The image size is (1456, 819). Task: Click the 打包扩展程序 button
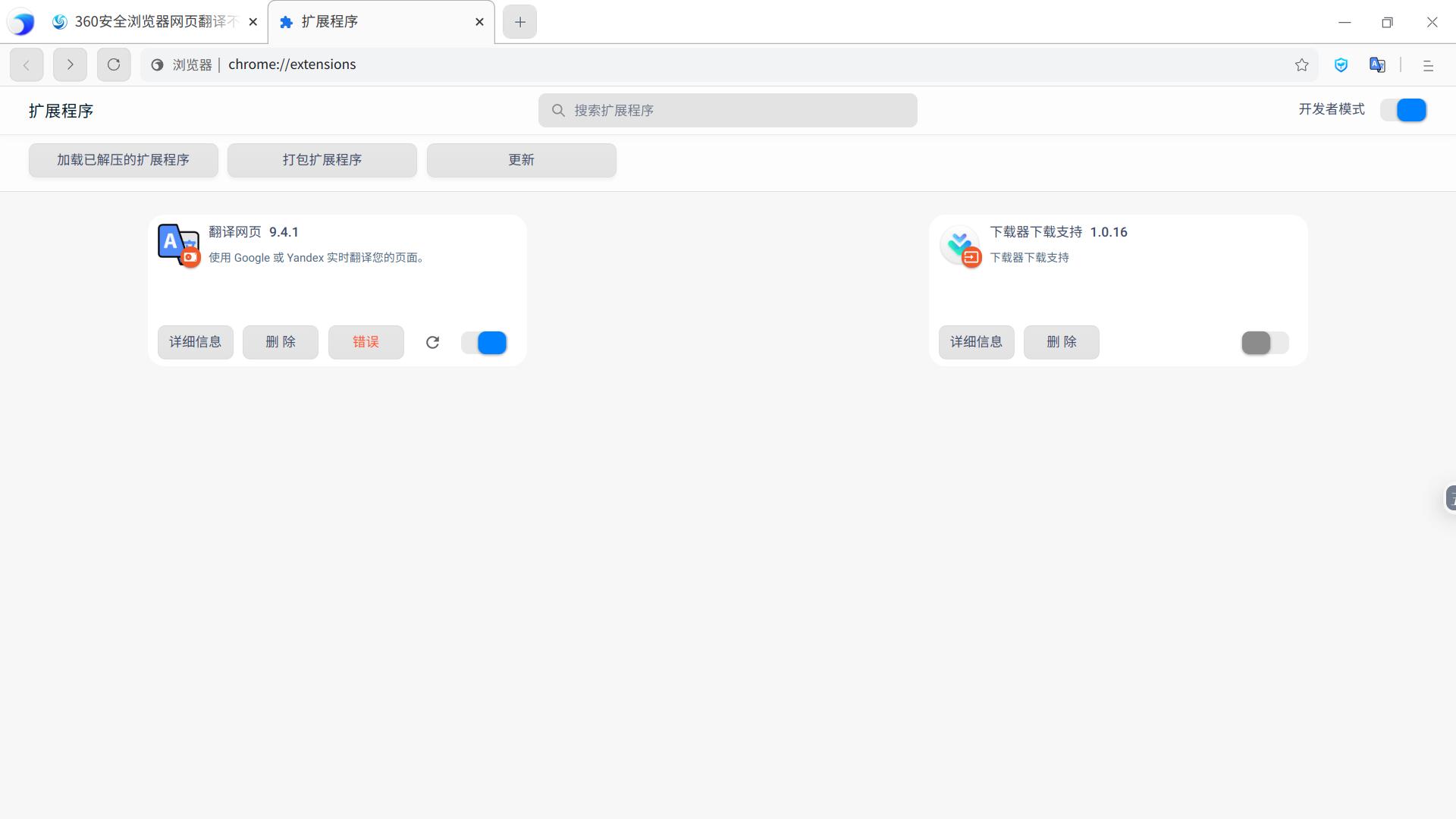pyautogui.click(x=322, y=160)
